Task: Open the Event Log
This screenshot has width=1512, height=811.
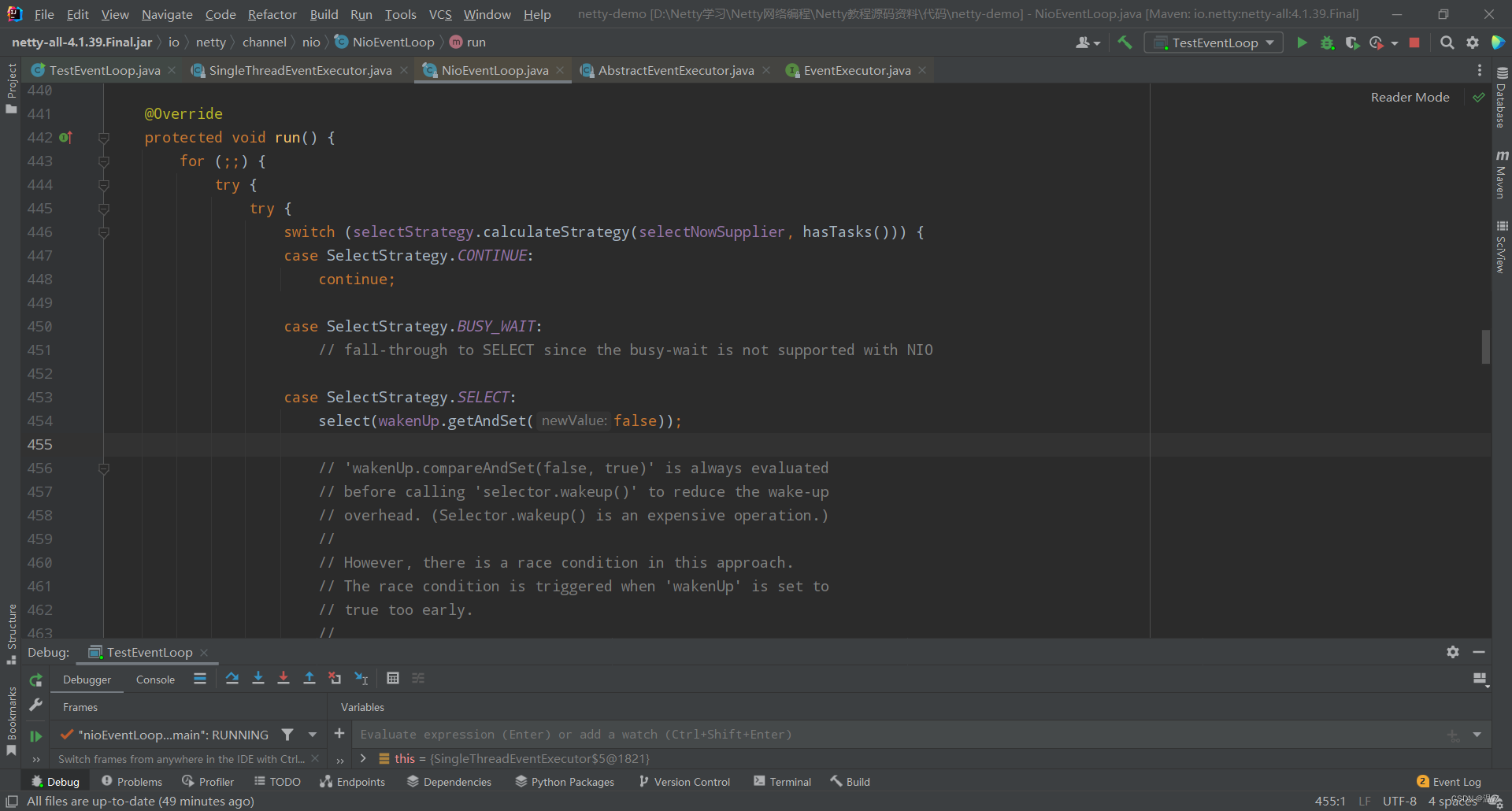Action: [x=1449, y=782]
